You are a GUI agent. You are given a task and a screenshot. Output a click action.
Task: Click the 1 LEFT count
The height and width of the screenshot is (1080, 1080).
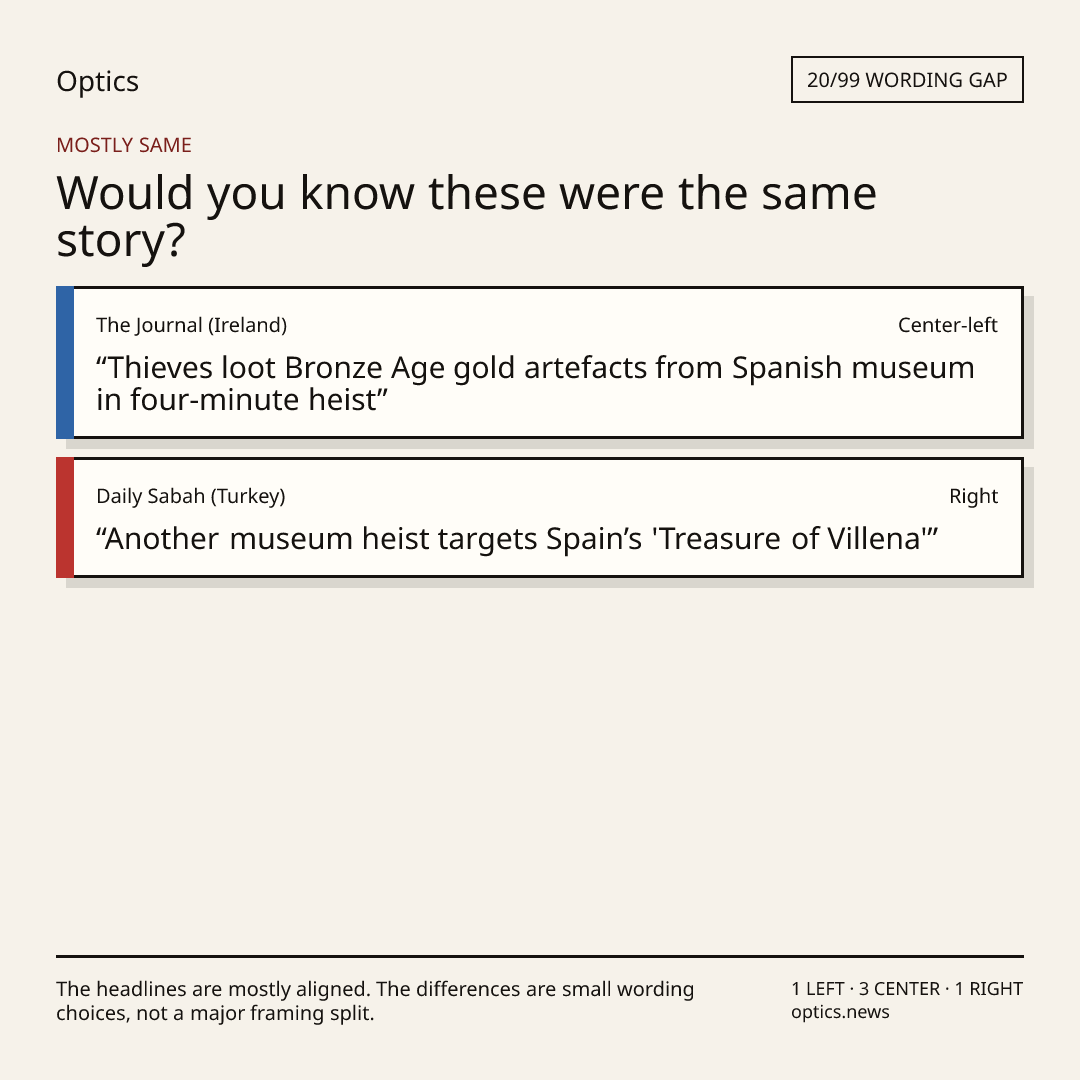pyautogui.click(x=818, y=989)
